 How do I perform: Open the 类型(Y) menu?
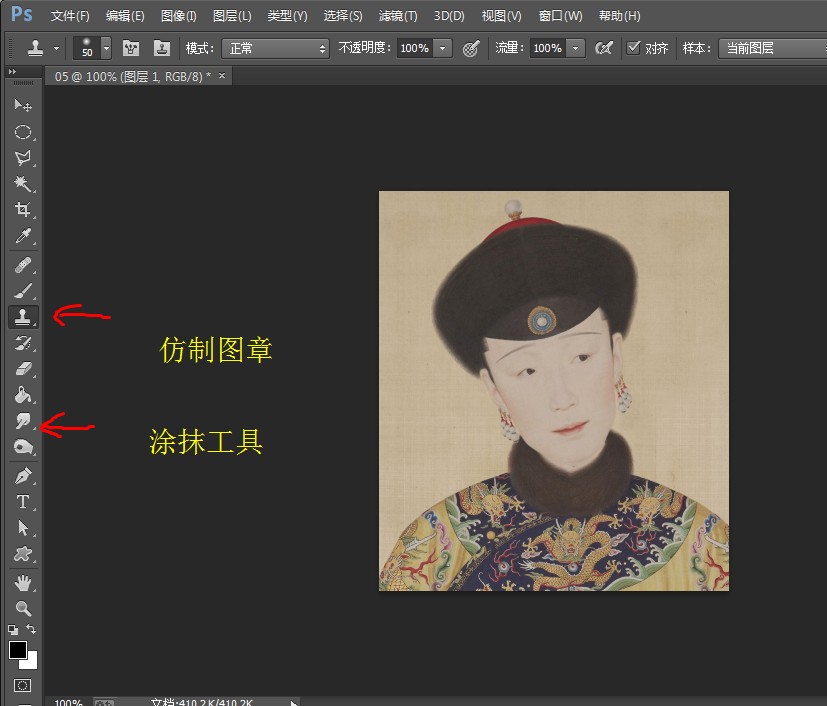pos(287,16)
